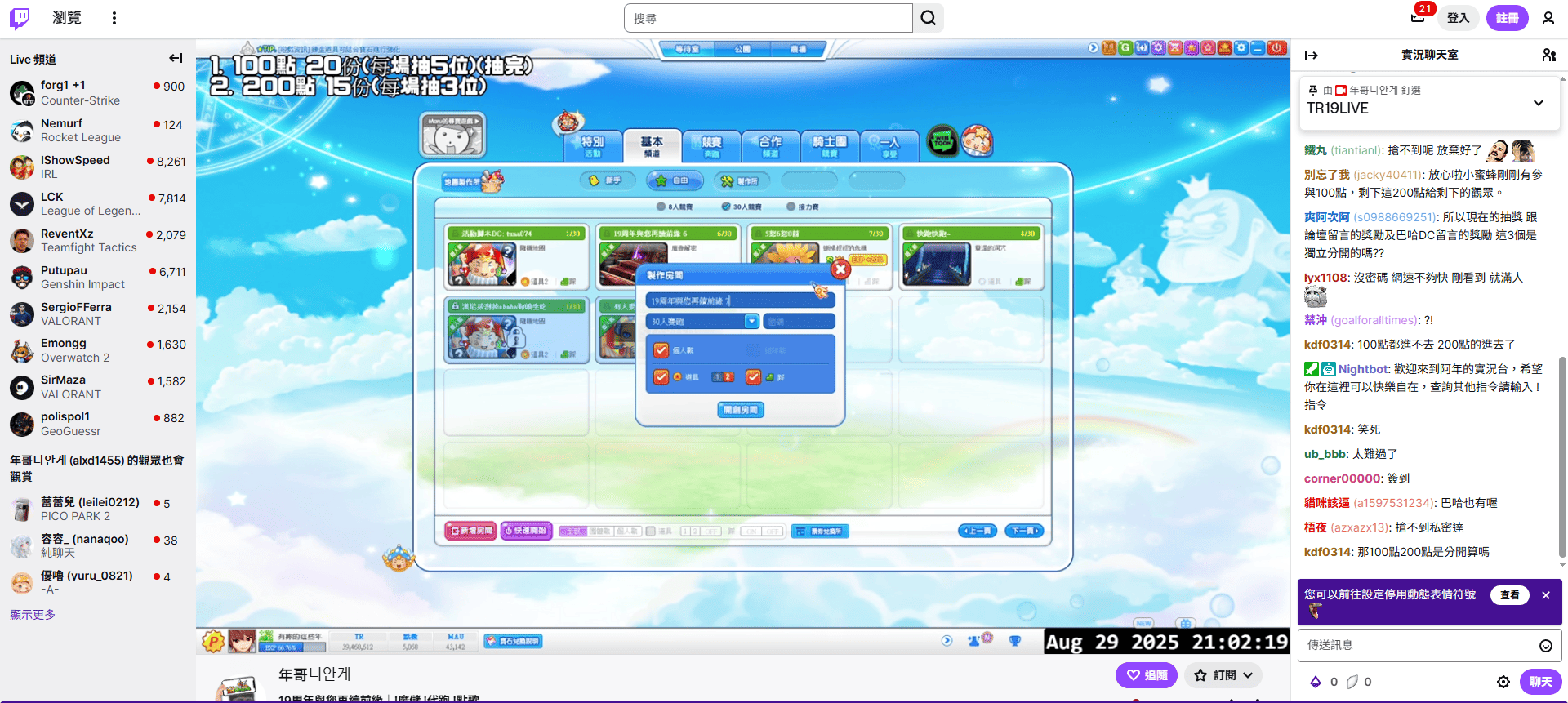Click the search magnifier button
The height and width of the screenshot is (703, 1568).
tap(929, 18)
